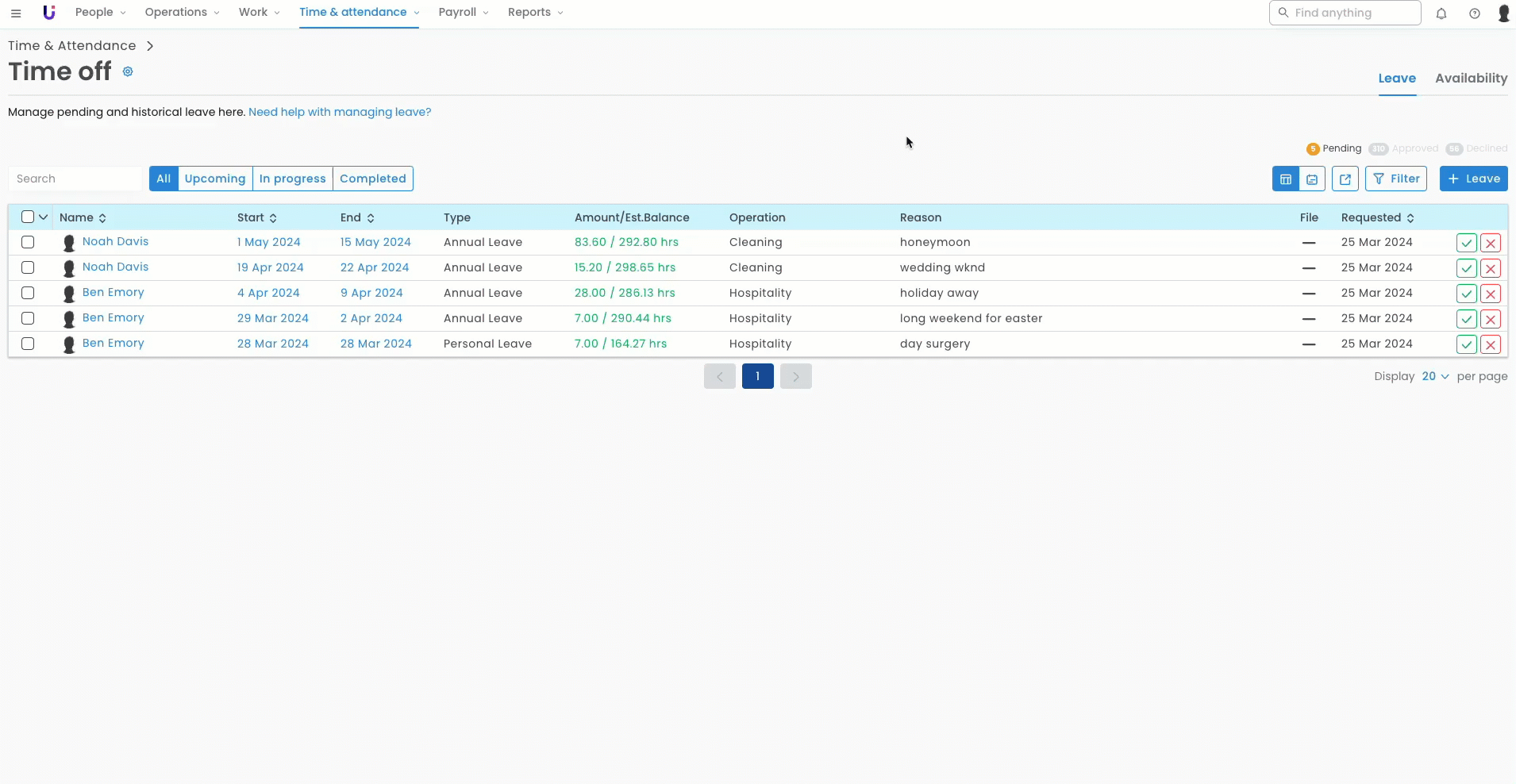Toggle the select-all checkbox in header
Screen dimensions: 1516x784
(28, 217)
